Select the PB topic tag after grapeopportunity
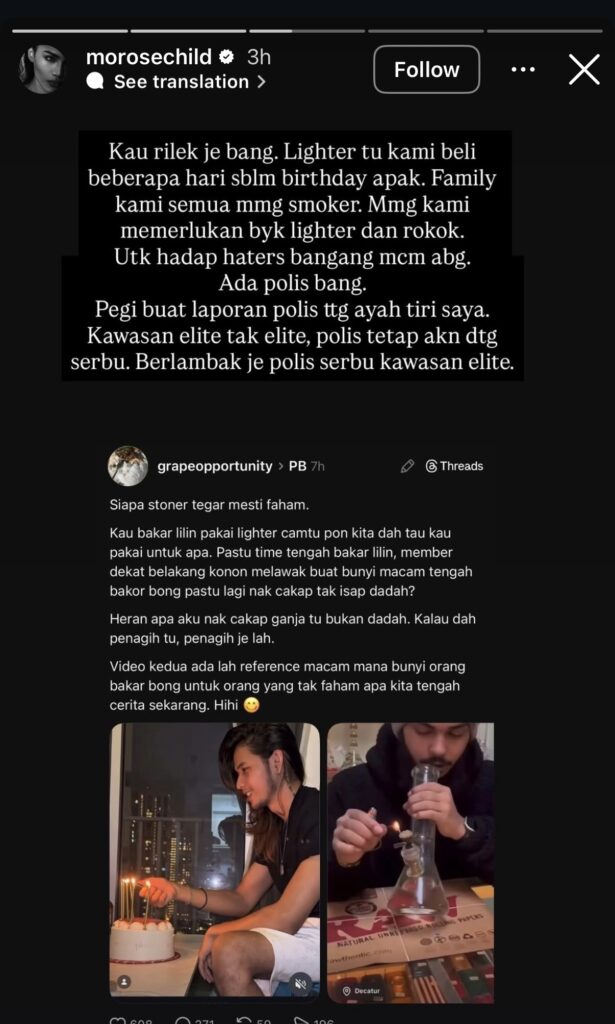The width and height of the screenshot is (615, 1024). pyautogui.click(x=298, y=466)
